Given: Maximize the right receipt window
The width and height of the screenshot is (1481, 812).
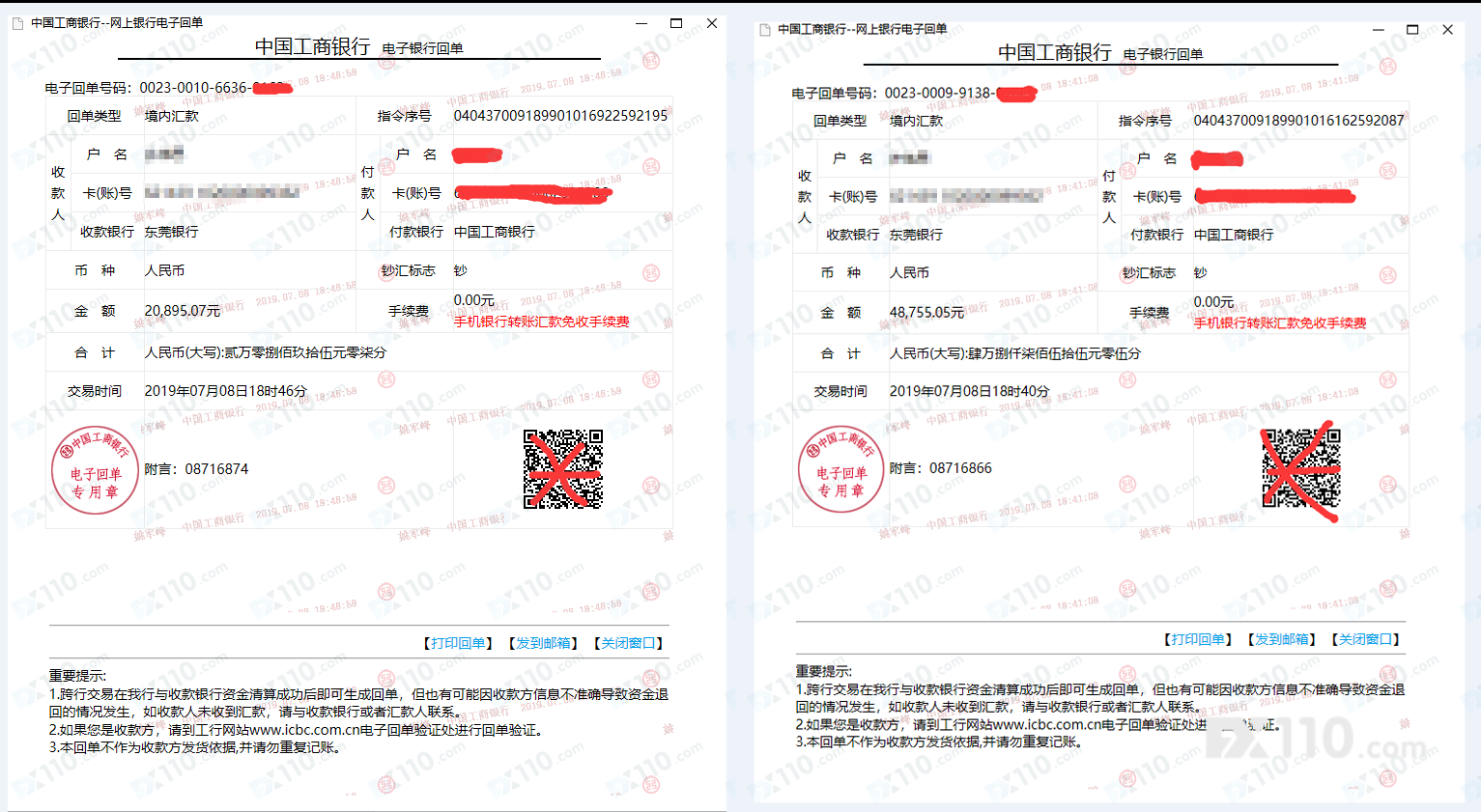Looking at the screenshot, I should (x=1412, y=30).
